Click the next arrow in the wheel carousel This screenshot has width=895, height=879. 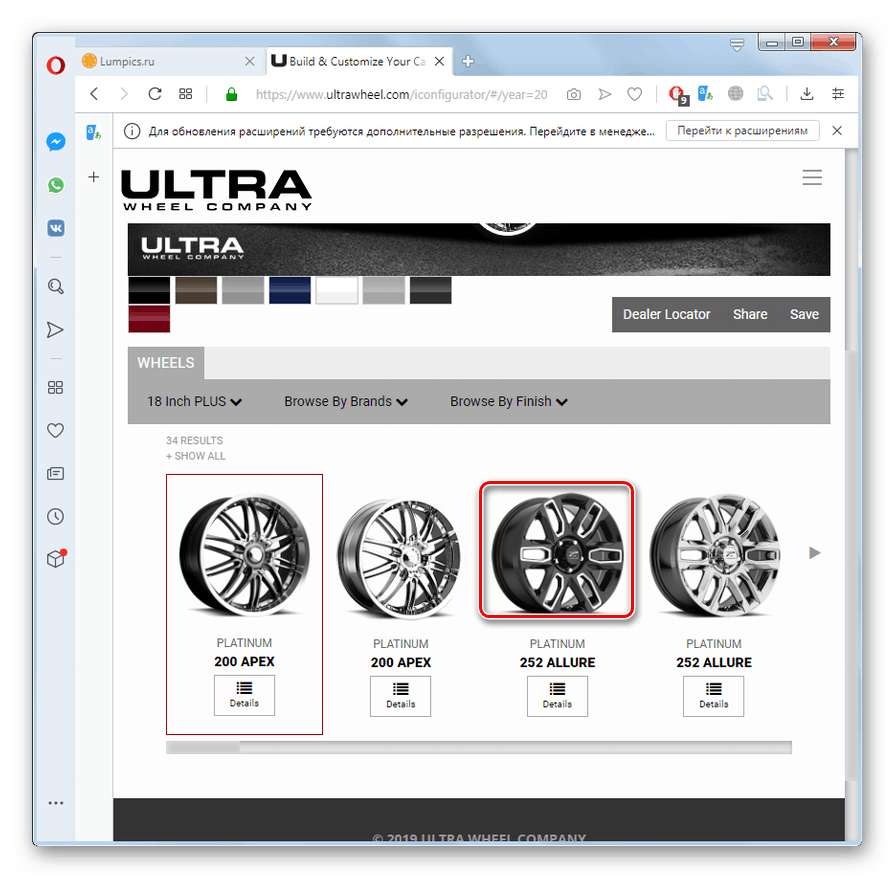(814, 552)
